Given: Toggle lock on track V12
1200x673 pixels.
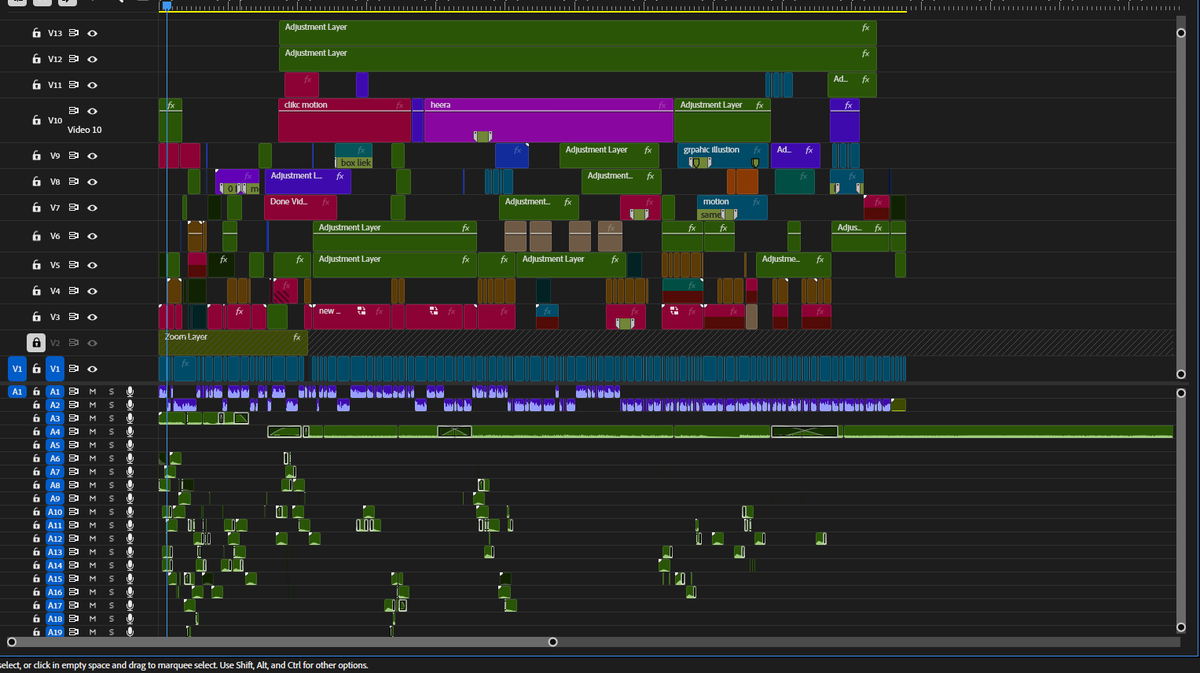Looking at the screenshot, I should pyautogui.click(x=36, y=59).
